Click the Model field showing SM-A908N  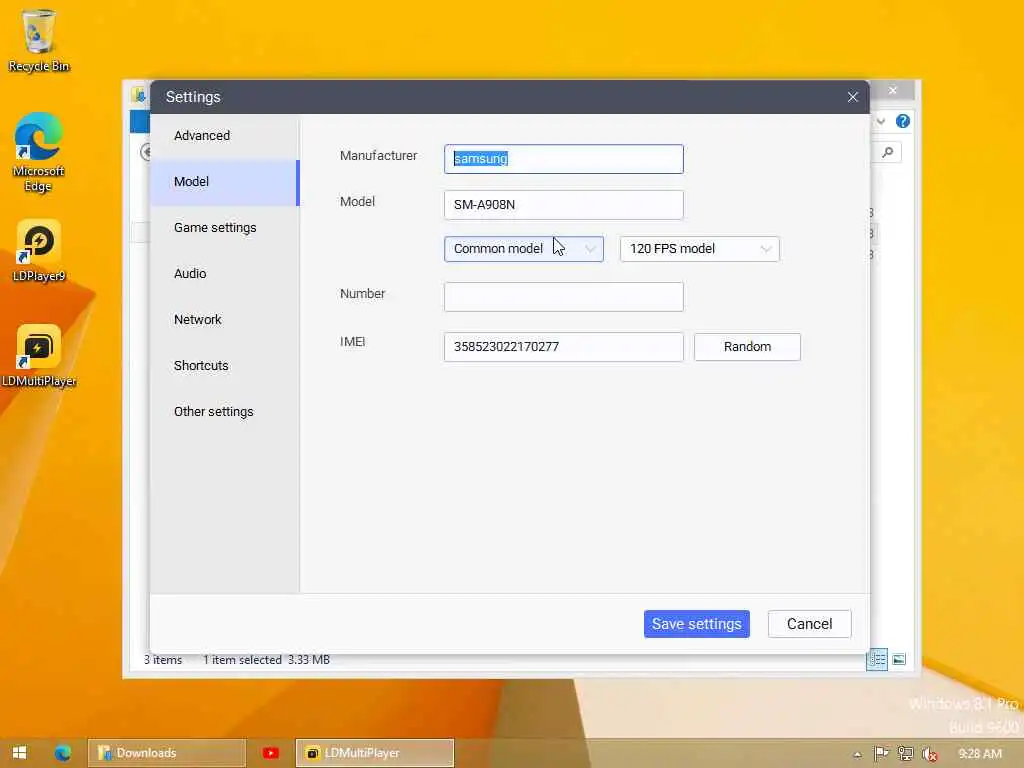click(564, 205)
